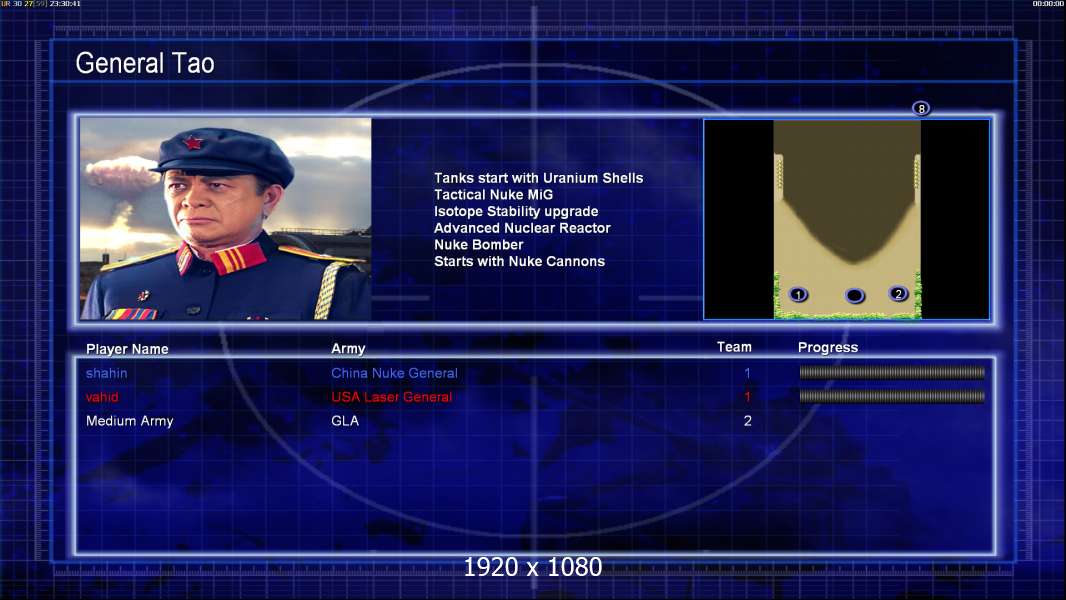The width and height of the screenshot is (1066, 600).
Task: Click 'China Nuke General' army text
Action: tap(394, 373)
